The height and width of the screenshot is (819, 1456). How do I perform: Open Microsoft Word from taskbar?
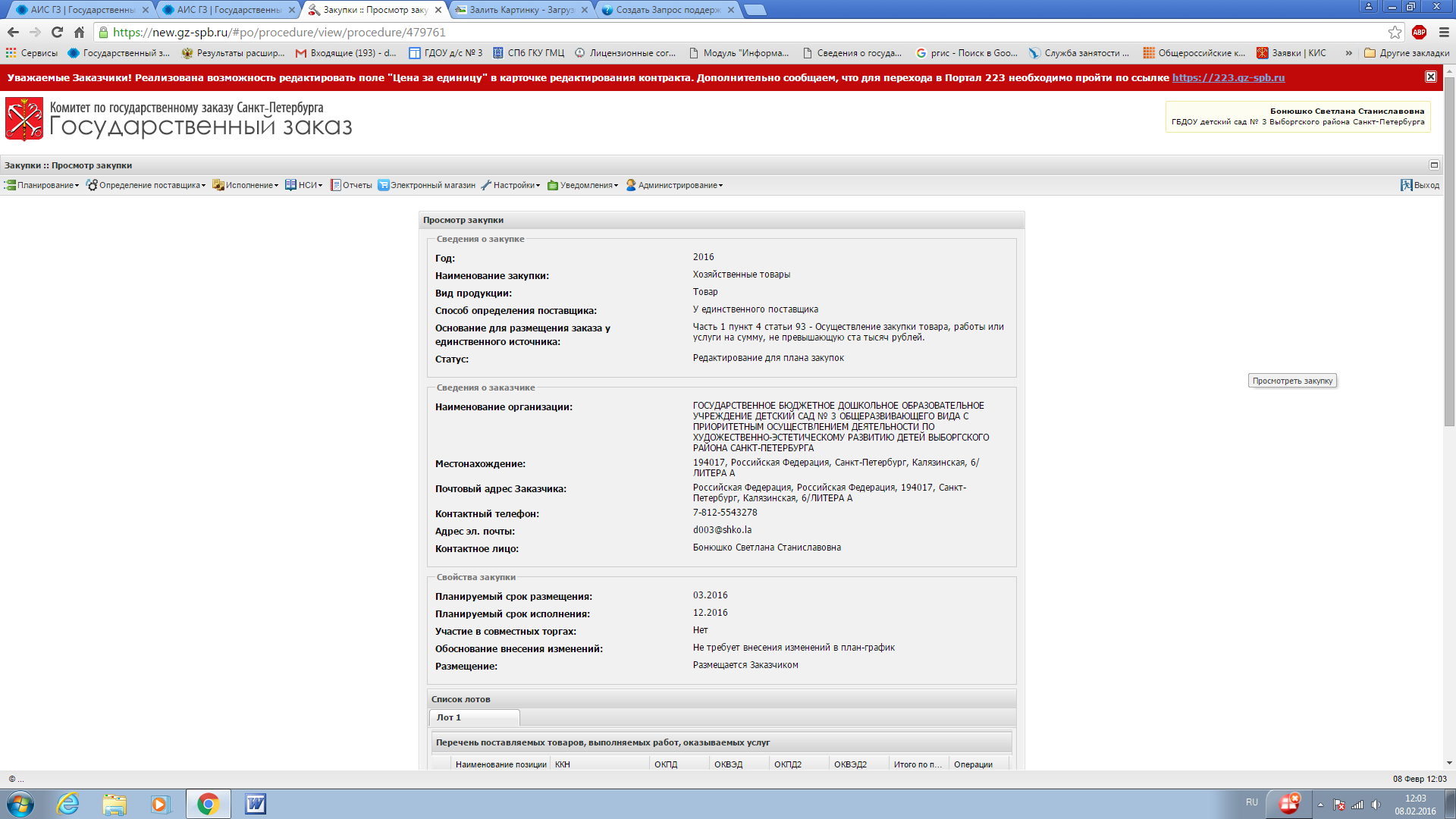click(x=256, y=804)
